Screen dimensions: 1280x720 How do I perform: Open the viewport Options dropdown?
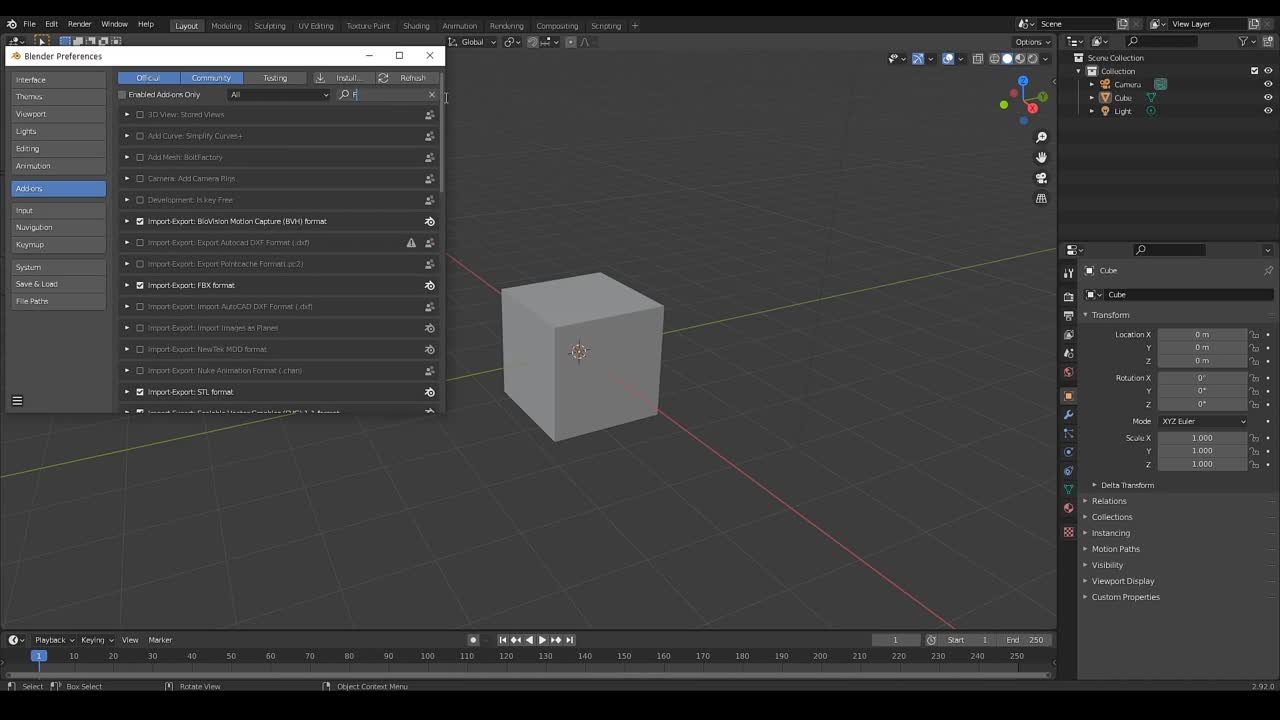[x=1032, y=42]
